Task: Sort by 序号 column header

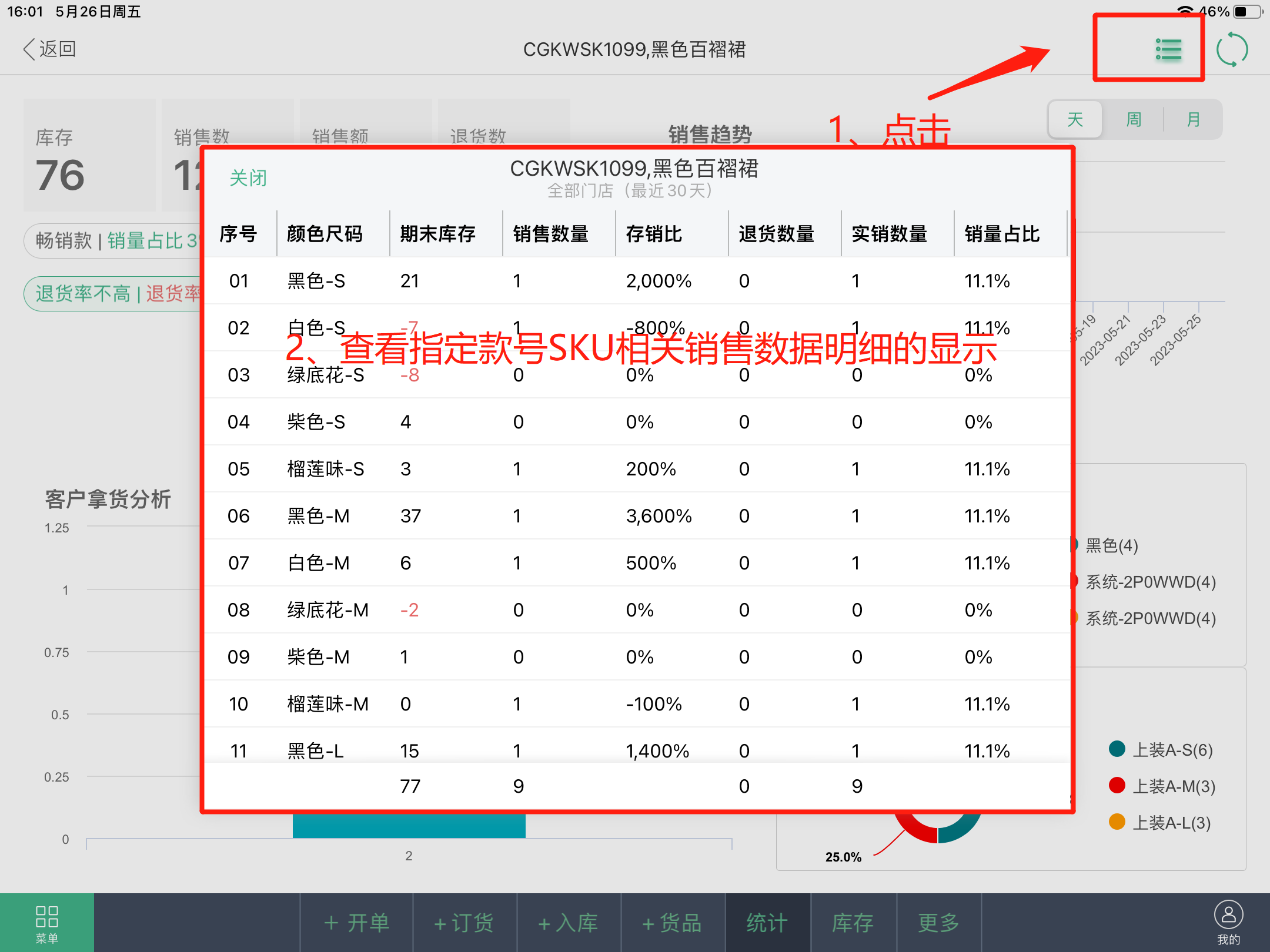Action: tap(238, 234)
